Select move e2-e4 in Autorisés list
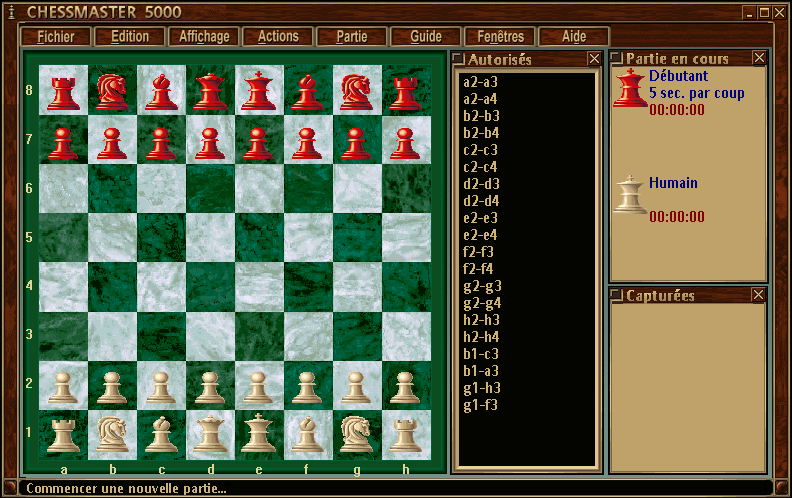This screenshot has width=792, height=498. click(x=480, y=235)
